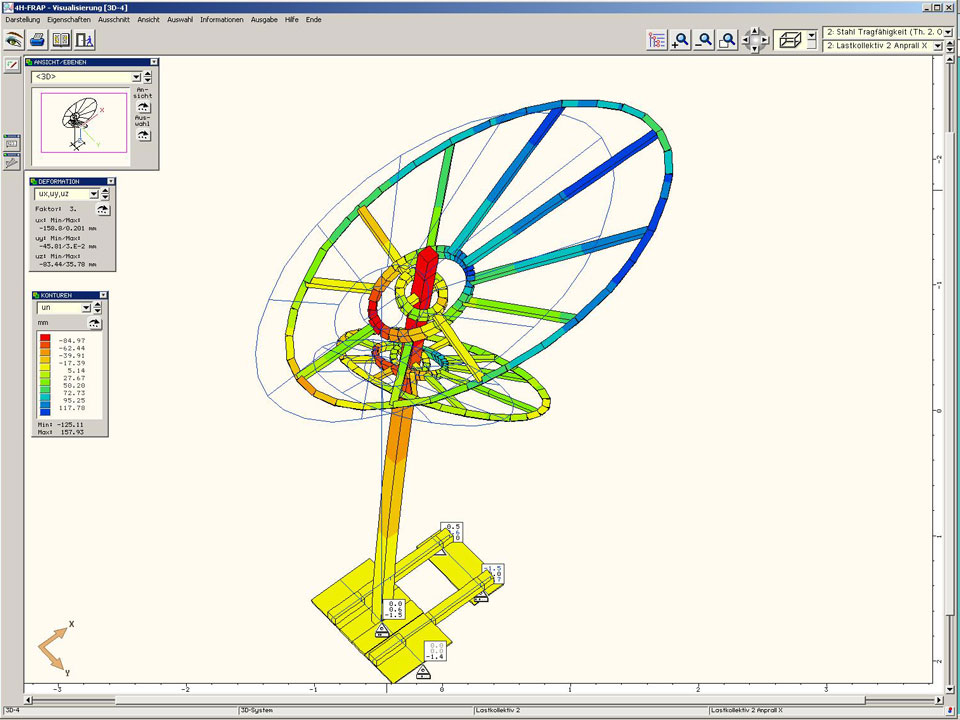Click the Ansicht button in view panel
This screenshot has height=720, width=960.
coord(143,106)
